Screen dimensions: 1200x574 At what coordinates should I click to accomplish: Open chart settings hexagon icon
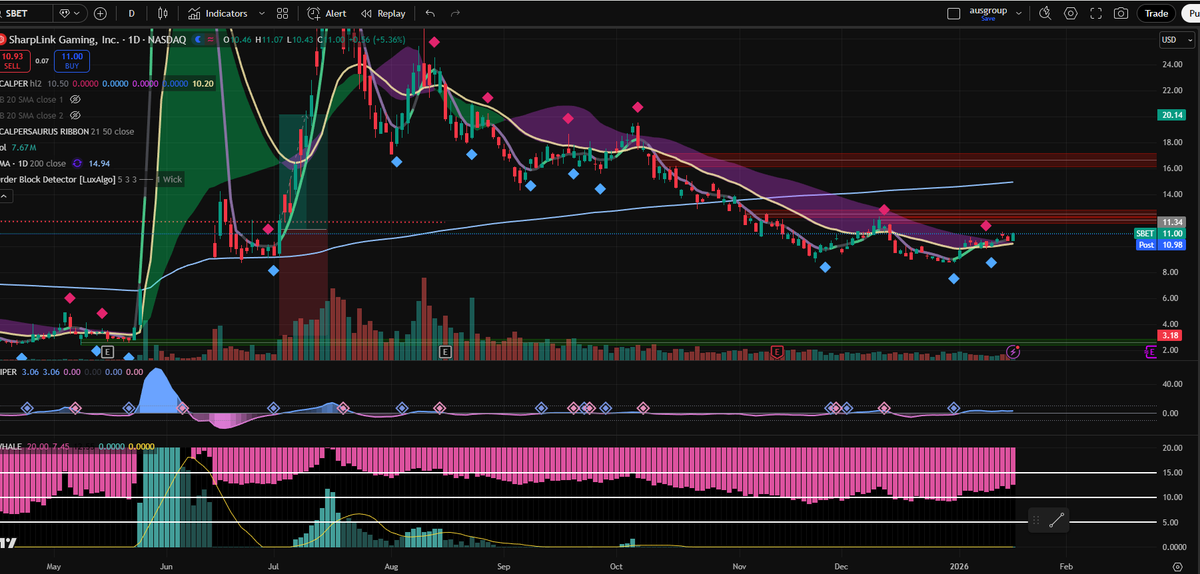click(x=1071, y=13)
